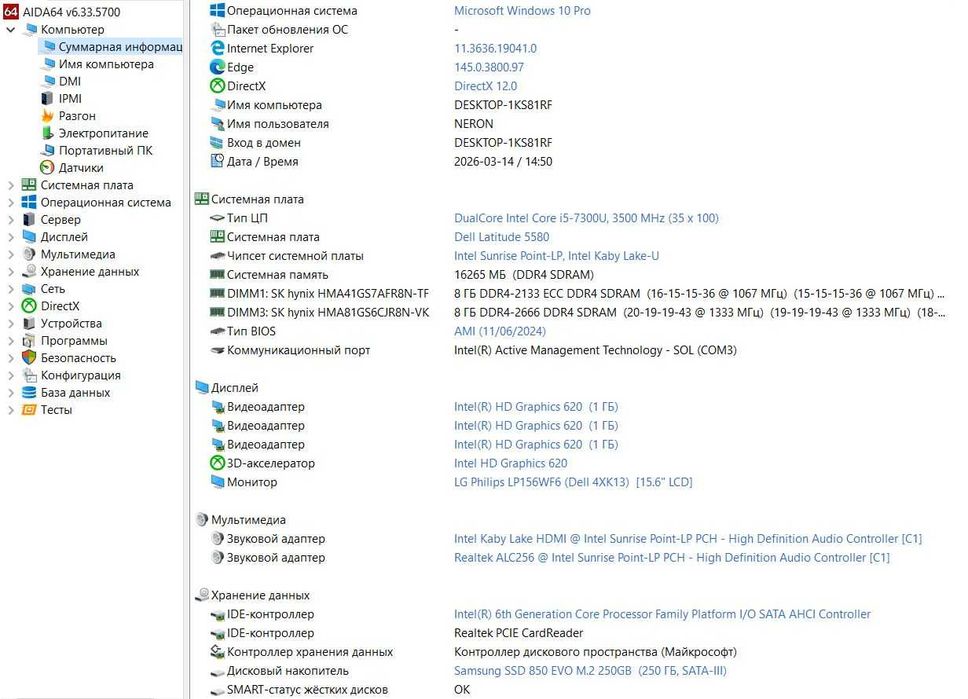Screen dimensions: 968x699
Task: Click the Internet Explorer icon in the list
Action: pos(217,48)
